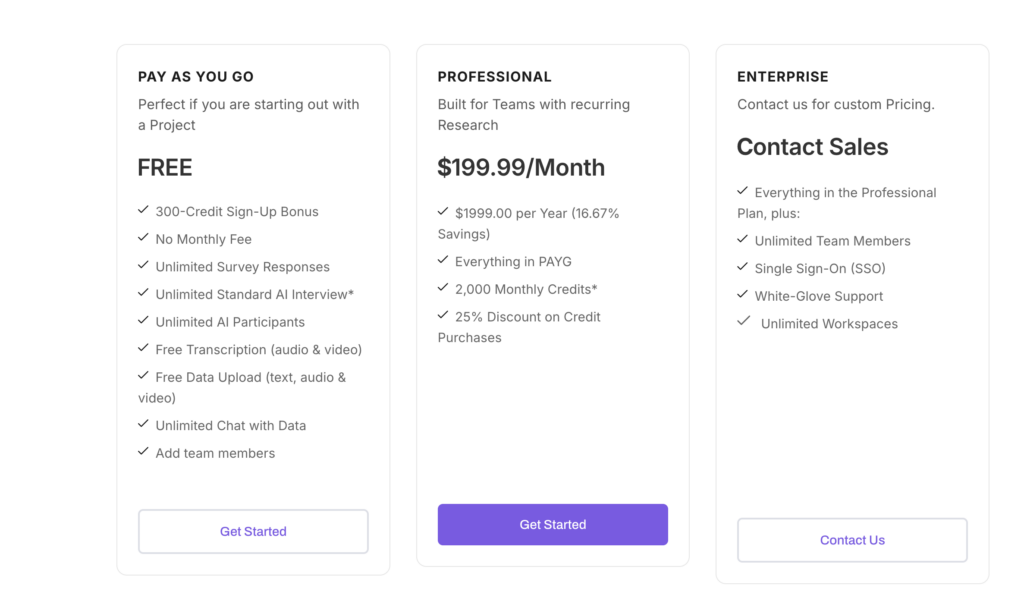Click the FREE price label
1024x604 pixels.
165,167
